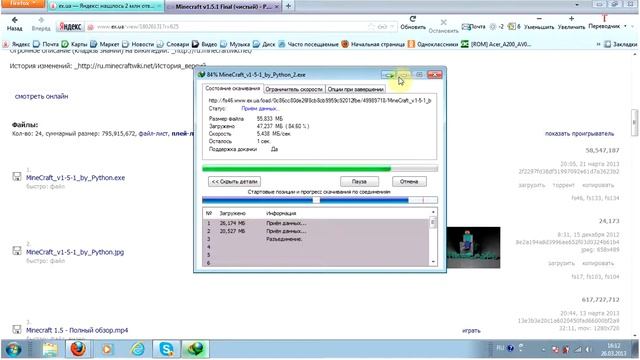Open Видео bookmark
640x360 pixels.
click(204, 44)
